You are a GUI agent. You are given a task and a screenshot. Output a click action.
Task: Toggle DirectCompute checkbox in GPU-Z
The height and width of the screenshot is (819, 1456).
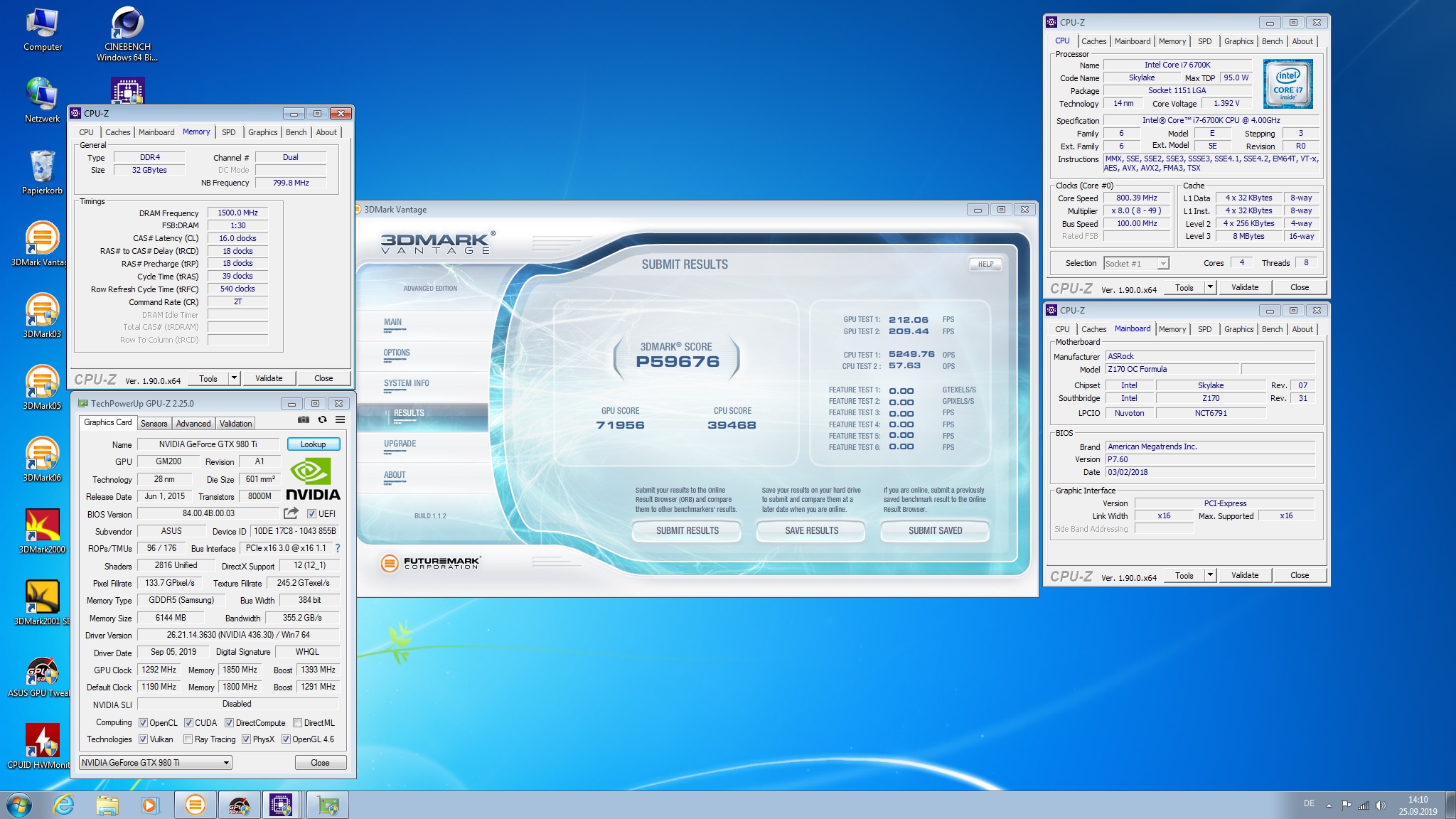pyautogui.click(x=229, y=723)
